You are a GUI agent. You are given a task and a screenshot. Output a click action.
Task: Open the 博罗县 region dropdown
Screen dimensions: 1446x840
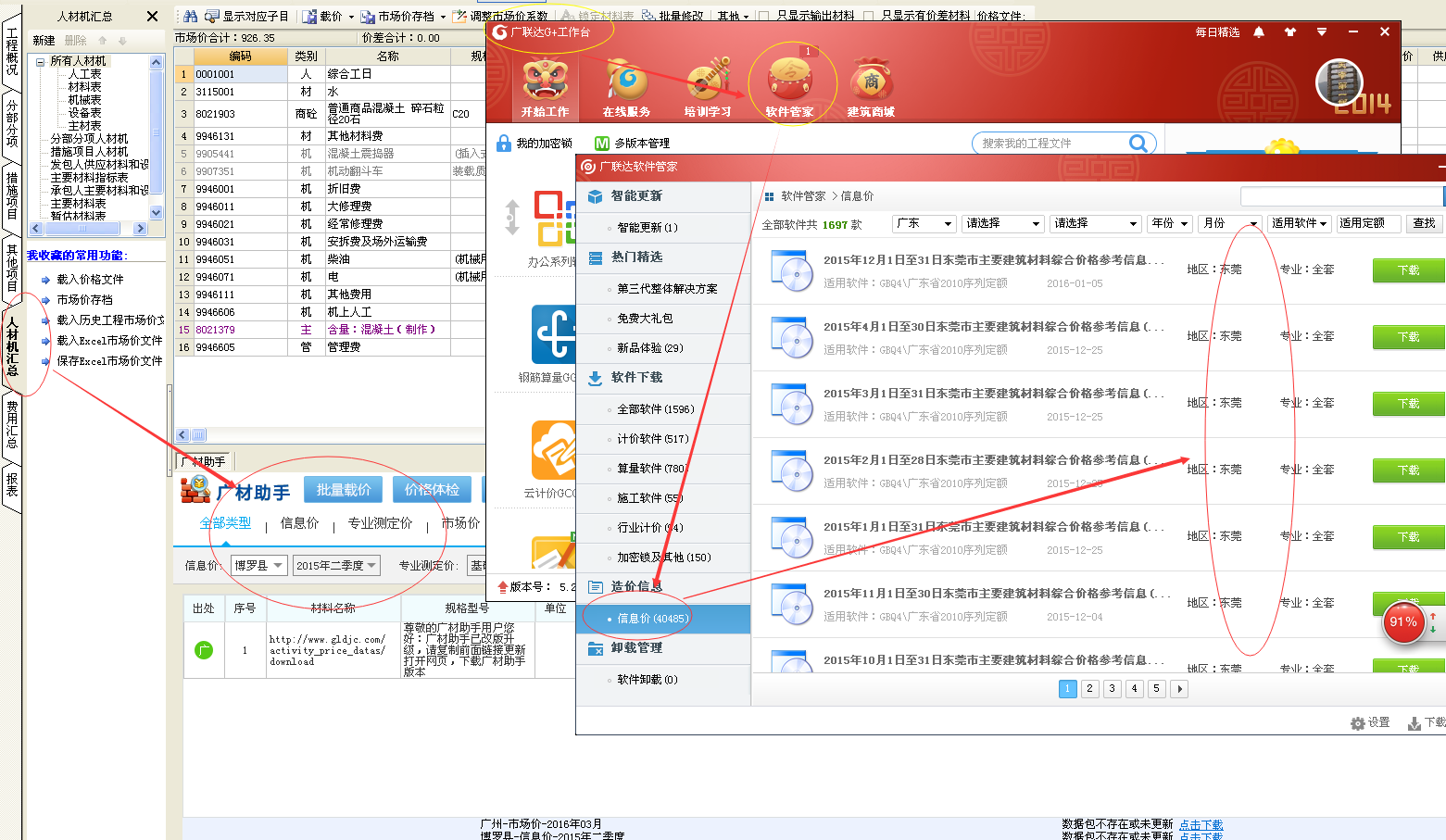coord(259,565)
